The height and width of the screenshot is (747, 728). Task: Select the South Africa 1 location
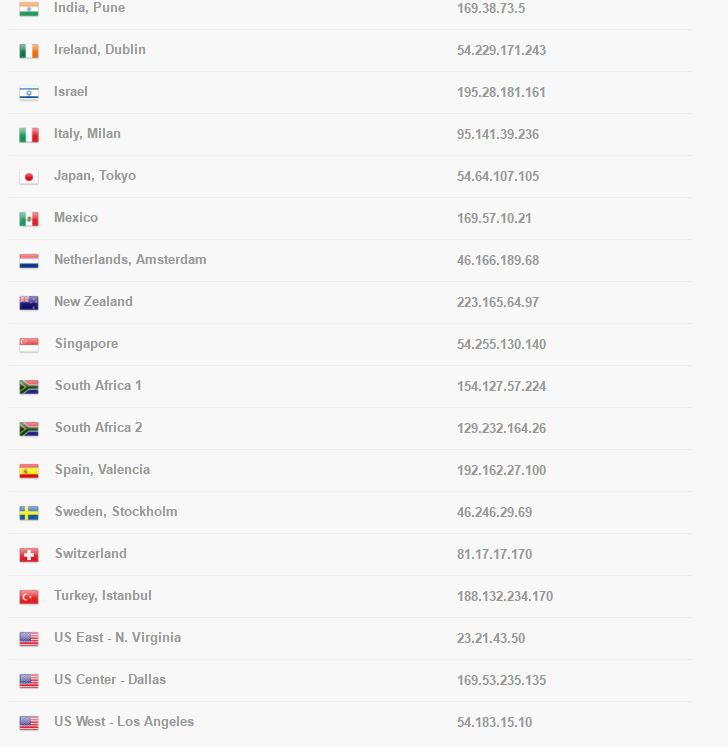point(98,386)
